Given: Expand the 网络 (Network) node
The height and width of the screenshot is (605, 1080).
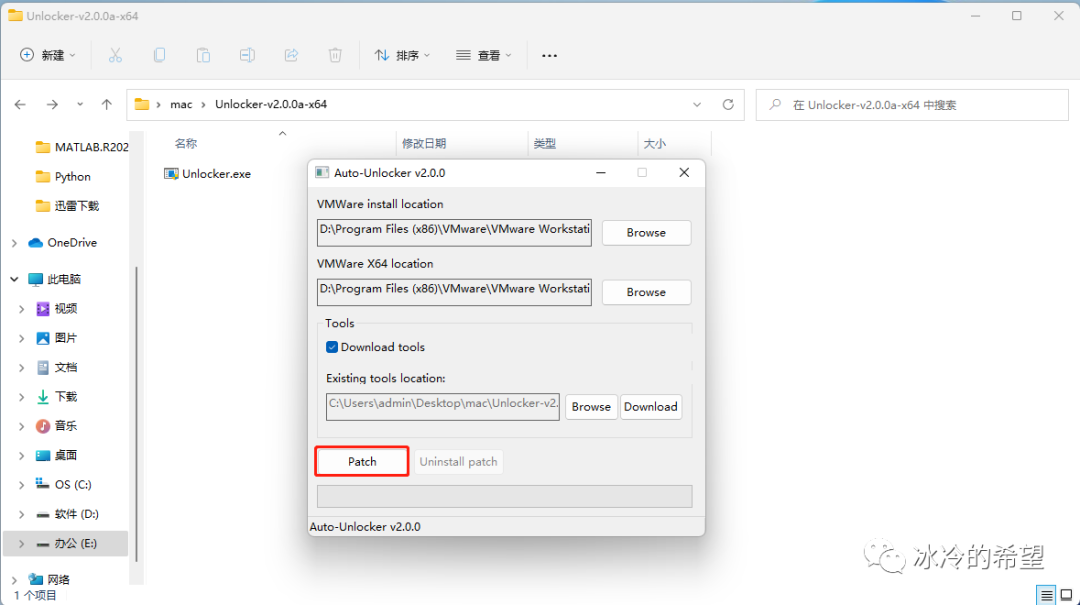Looking at the screenshot, I should tap(14, 580).
